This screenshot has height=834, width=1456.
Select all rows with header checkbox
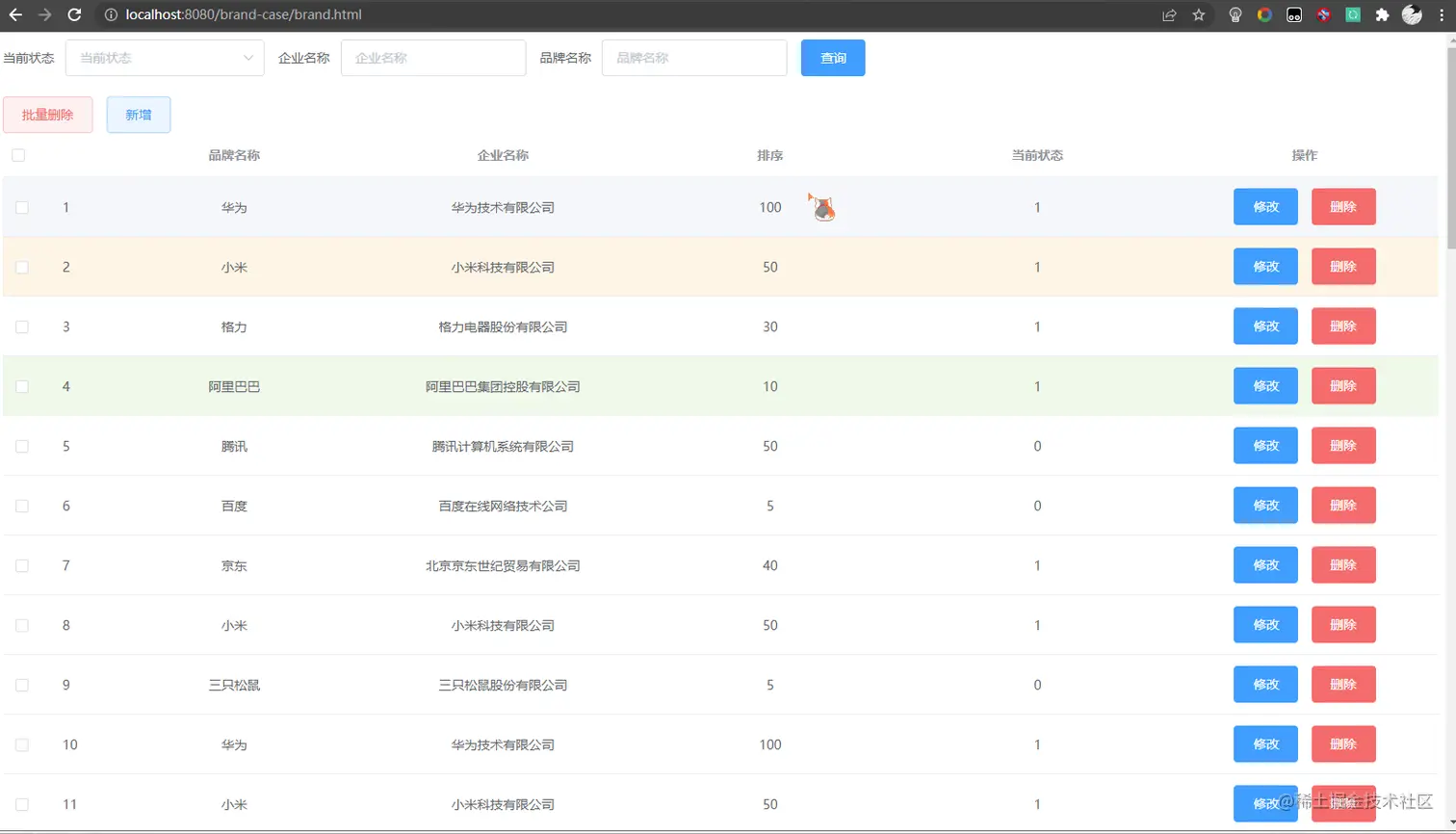pyautogui.click(x=18, y=155)
